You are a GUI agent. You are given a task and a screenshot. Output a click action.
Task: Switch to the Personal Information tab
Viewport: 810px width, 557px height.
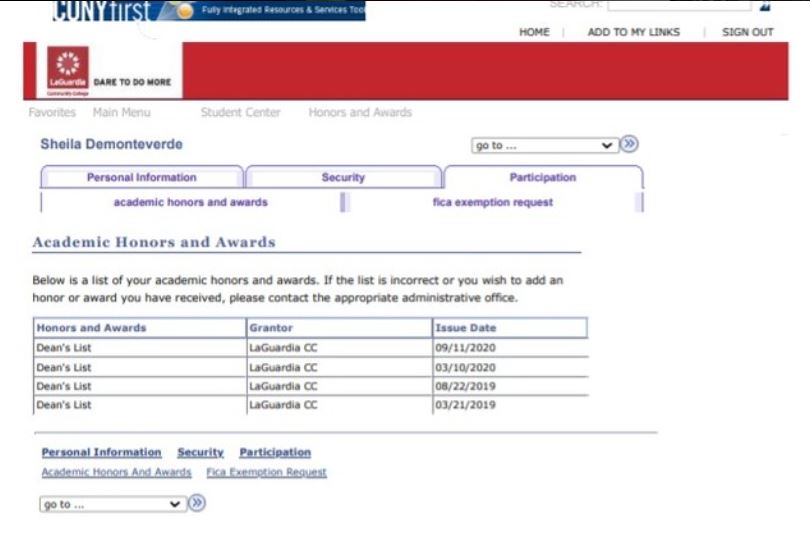click(141, 178)
